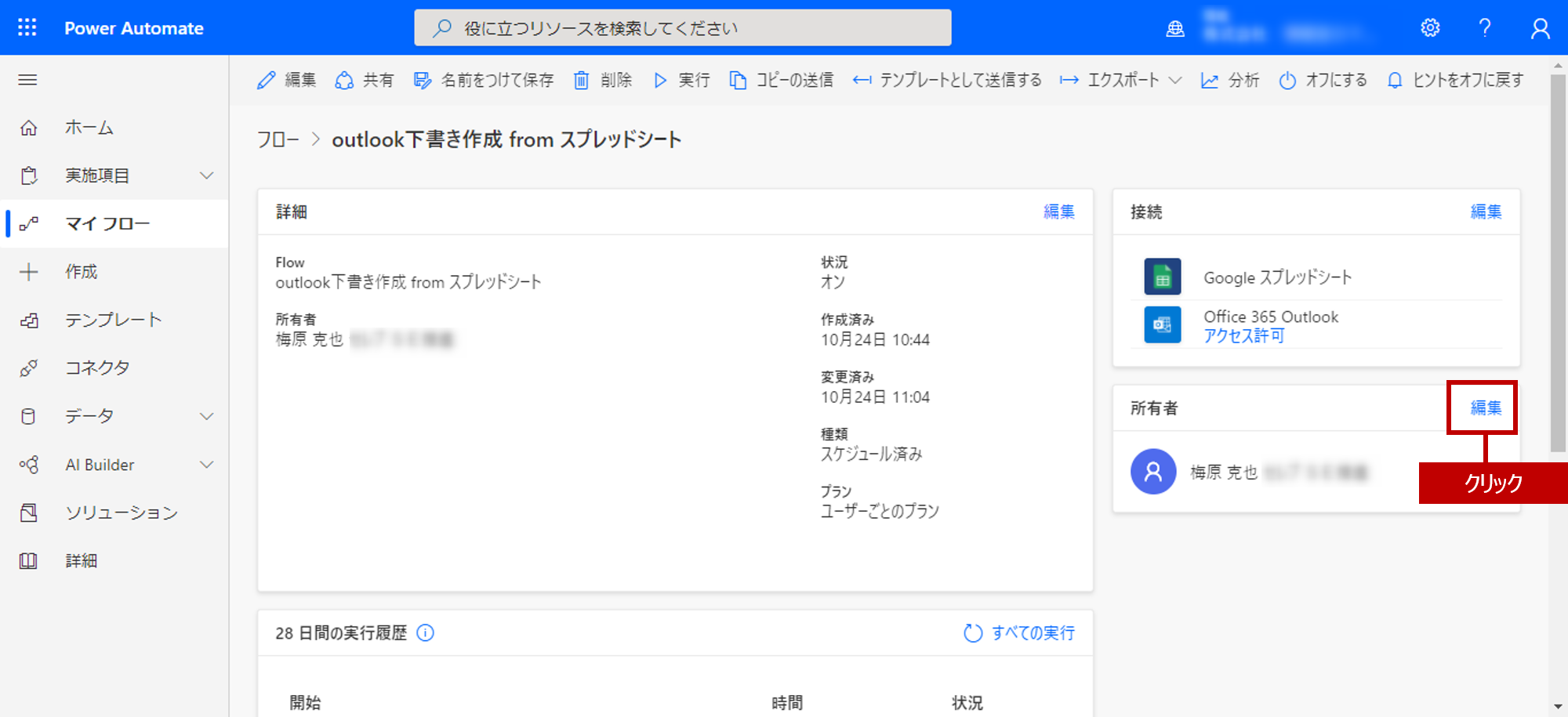Expand the データ section in sidebar
The width and height of the screenshot is (1568, 717).
[207, 416]
